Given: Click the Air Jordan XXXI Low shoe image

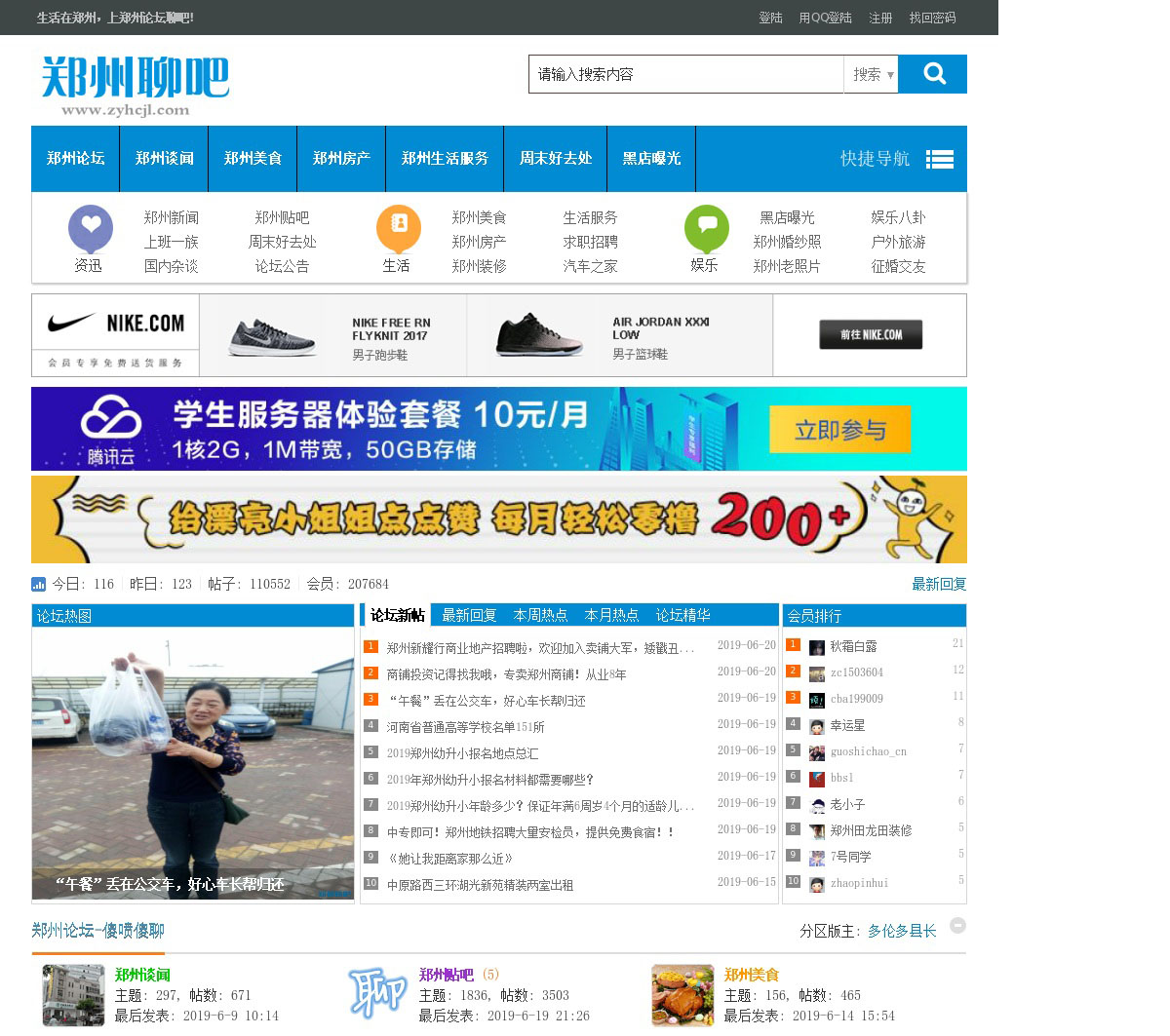Looking at the screenshot, I should 539,335.
